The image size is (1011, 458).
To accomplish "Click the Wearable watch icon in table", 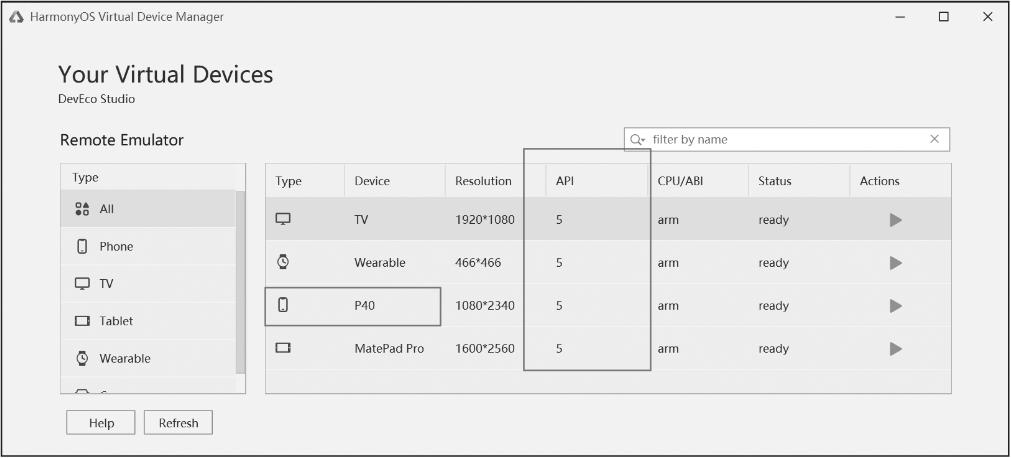I will point(283,262).
